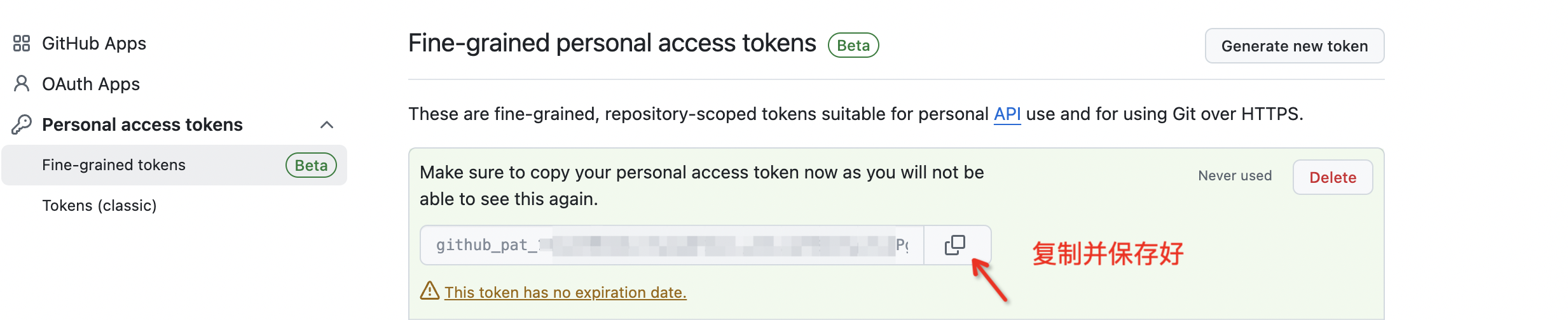The width and height of the screenshot is (1568, 320).
Task: Open the 'This token has no expiration date' link
Action: (565, 292)
